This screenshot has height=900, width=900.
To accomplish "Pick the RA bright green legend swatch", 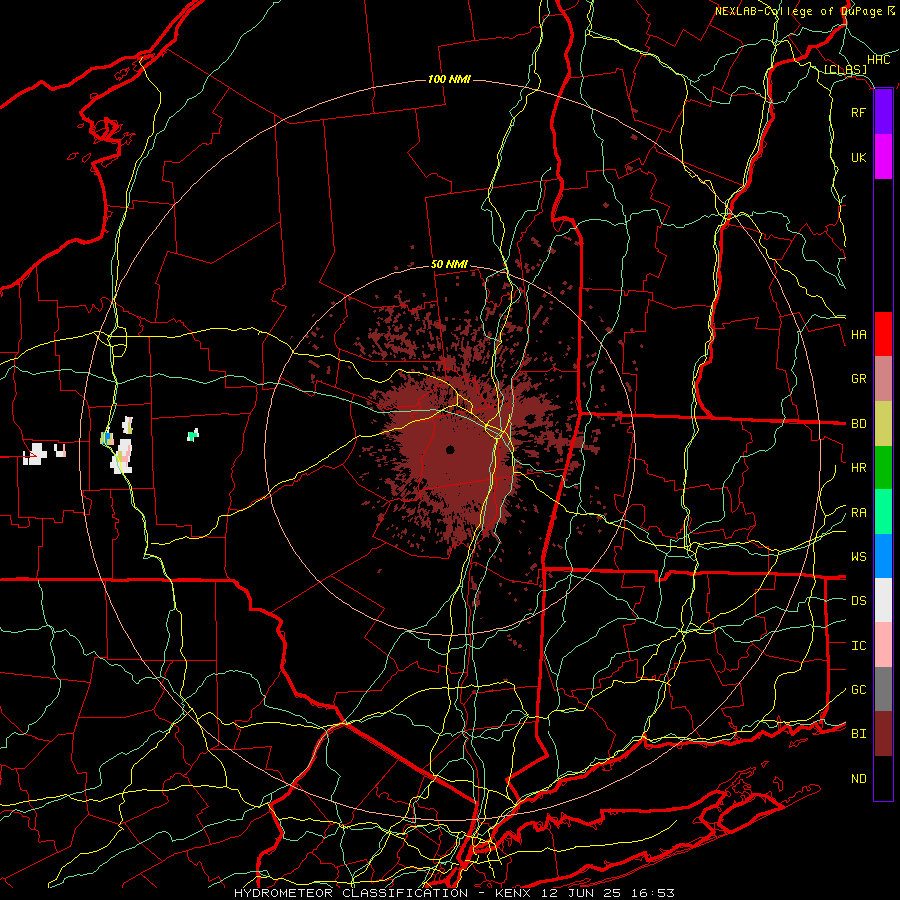I will (x=883, y=512).
